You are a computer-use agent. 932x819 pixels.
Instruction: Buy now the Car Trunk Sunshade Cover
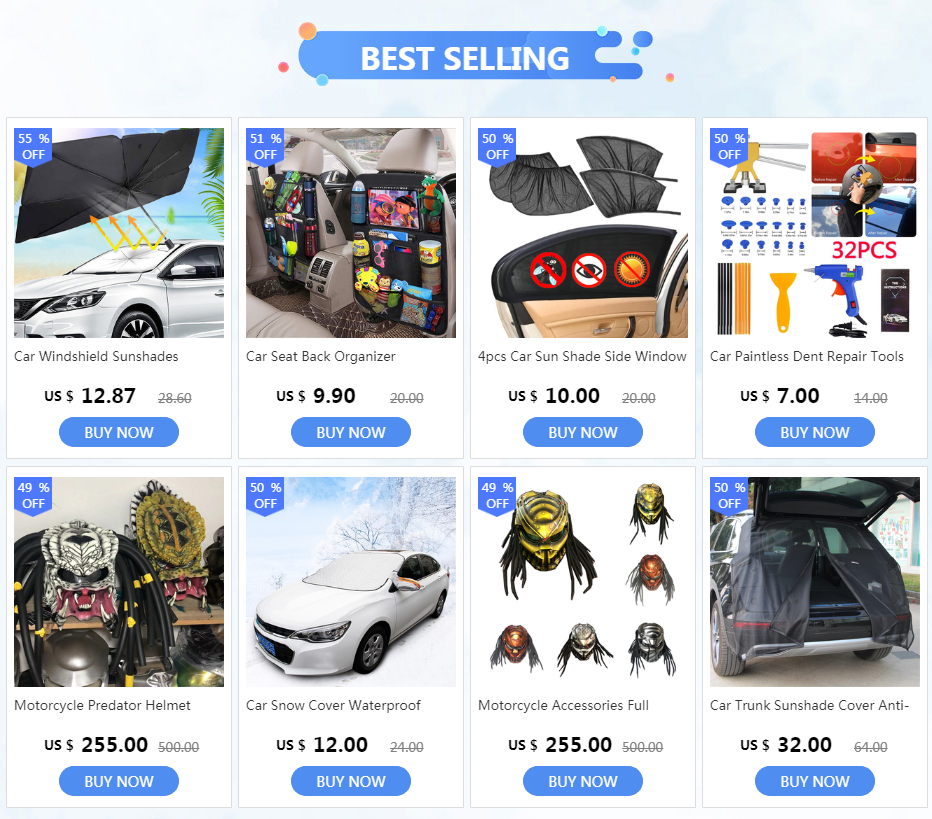815,781
